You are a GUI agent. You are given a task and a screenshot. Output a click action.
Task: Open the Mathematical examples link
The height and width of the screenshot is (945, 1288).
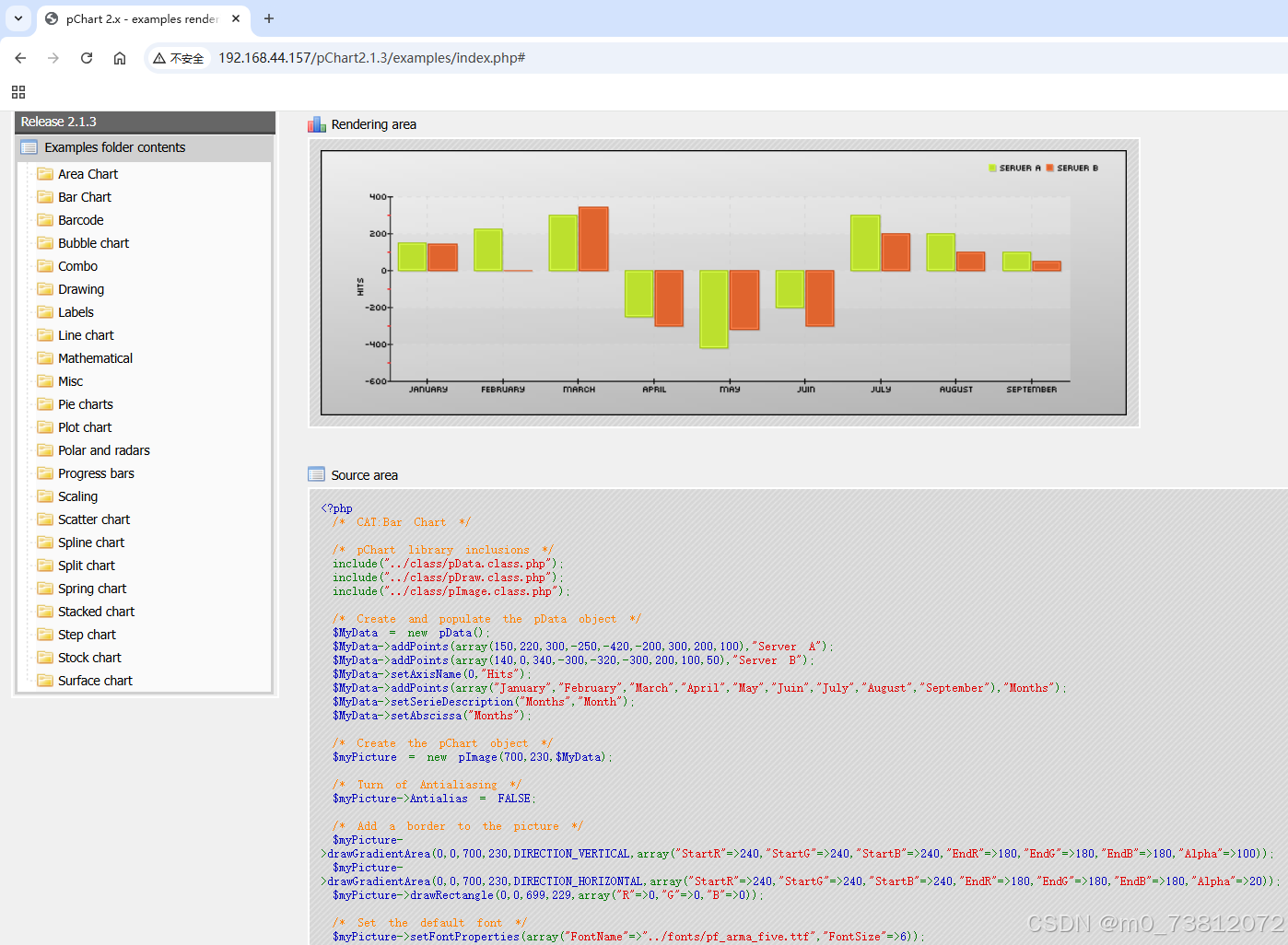(96, 358)
